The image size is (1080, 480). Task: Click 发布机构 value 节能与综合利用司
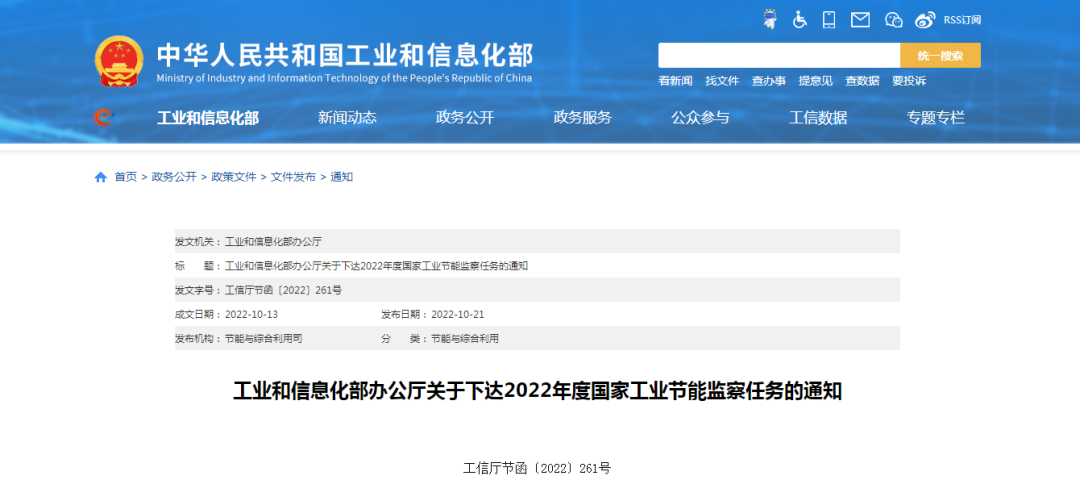click(263, 338)
